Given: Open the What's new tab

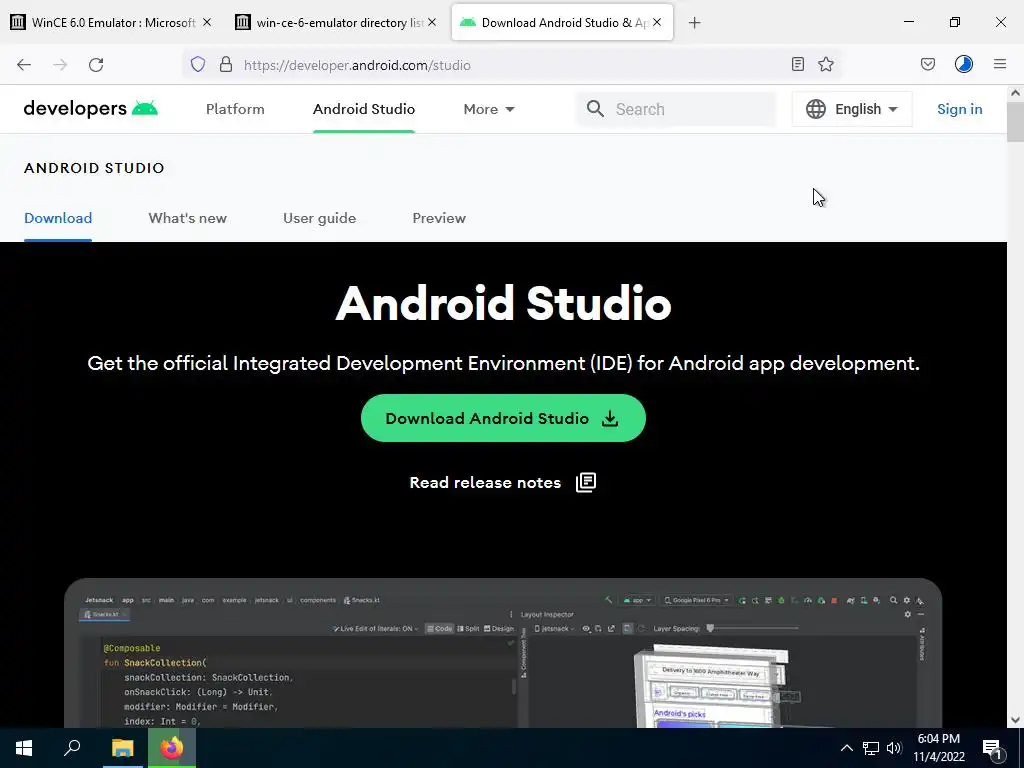Looking at the screenshot, I should [187, 218].
